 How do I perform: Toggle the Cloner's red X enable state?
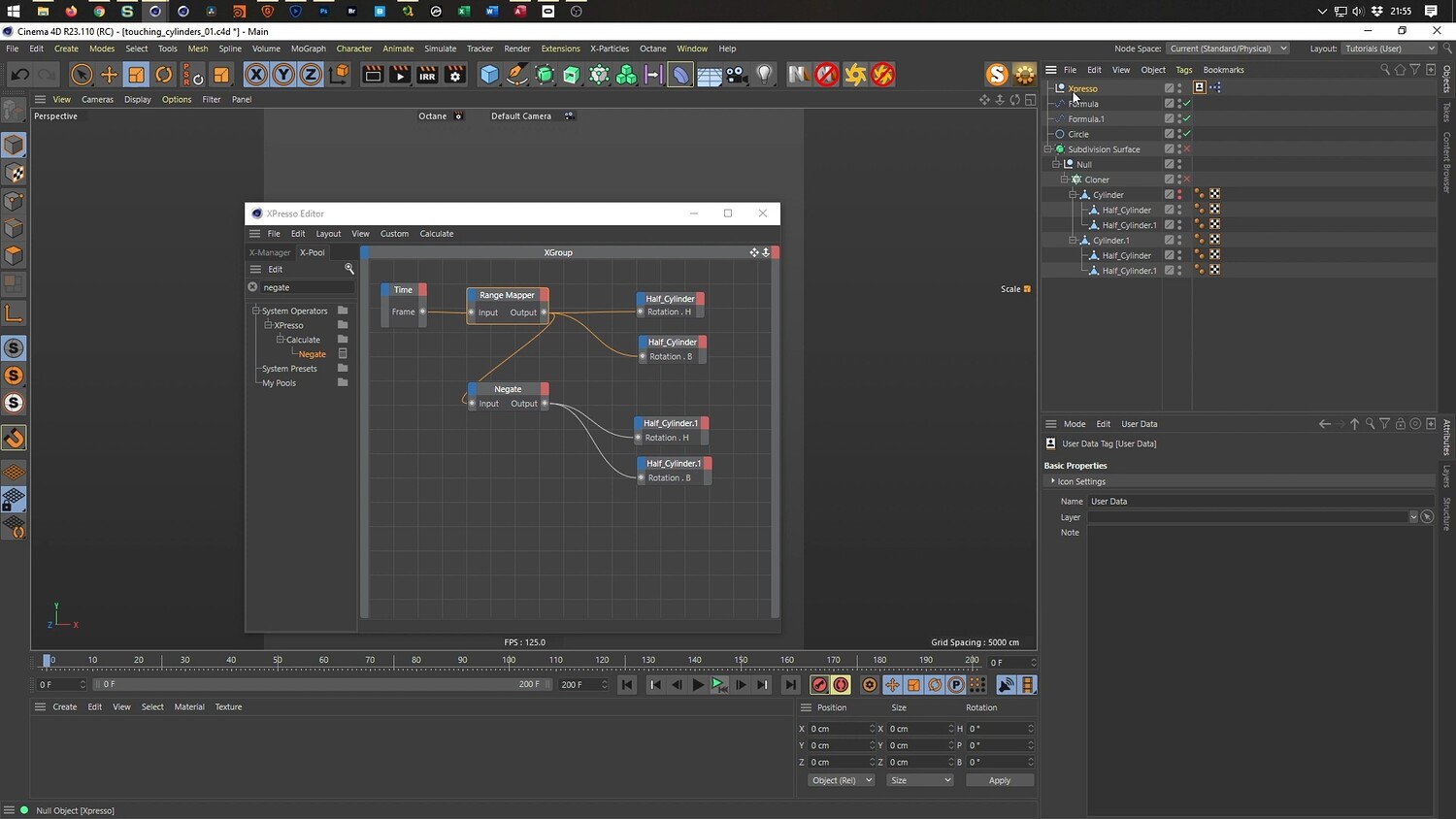coord(1186,180)
